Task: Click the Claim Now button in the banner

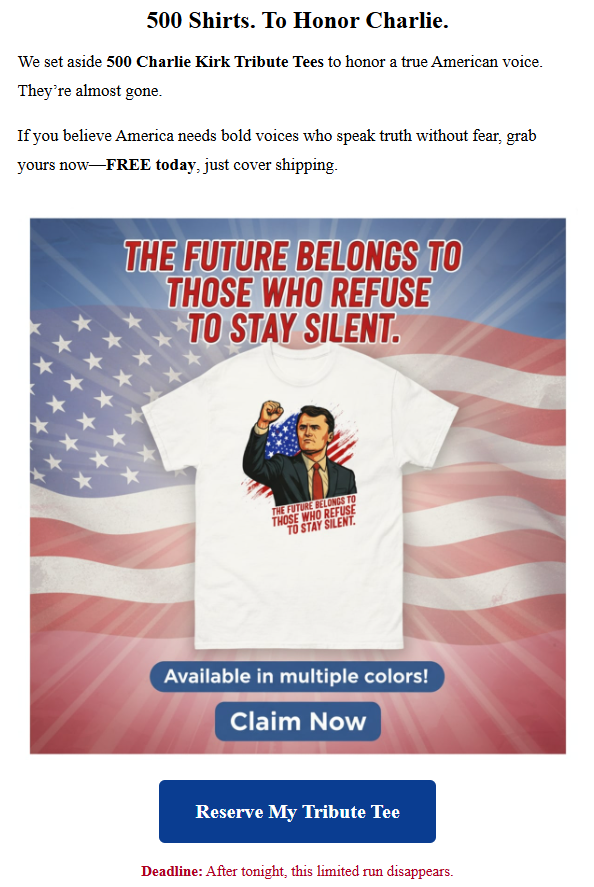Action: click(298, 721)
